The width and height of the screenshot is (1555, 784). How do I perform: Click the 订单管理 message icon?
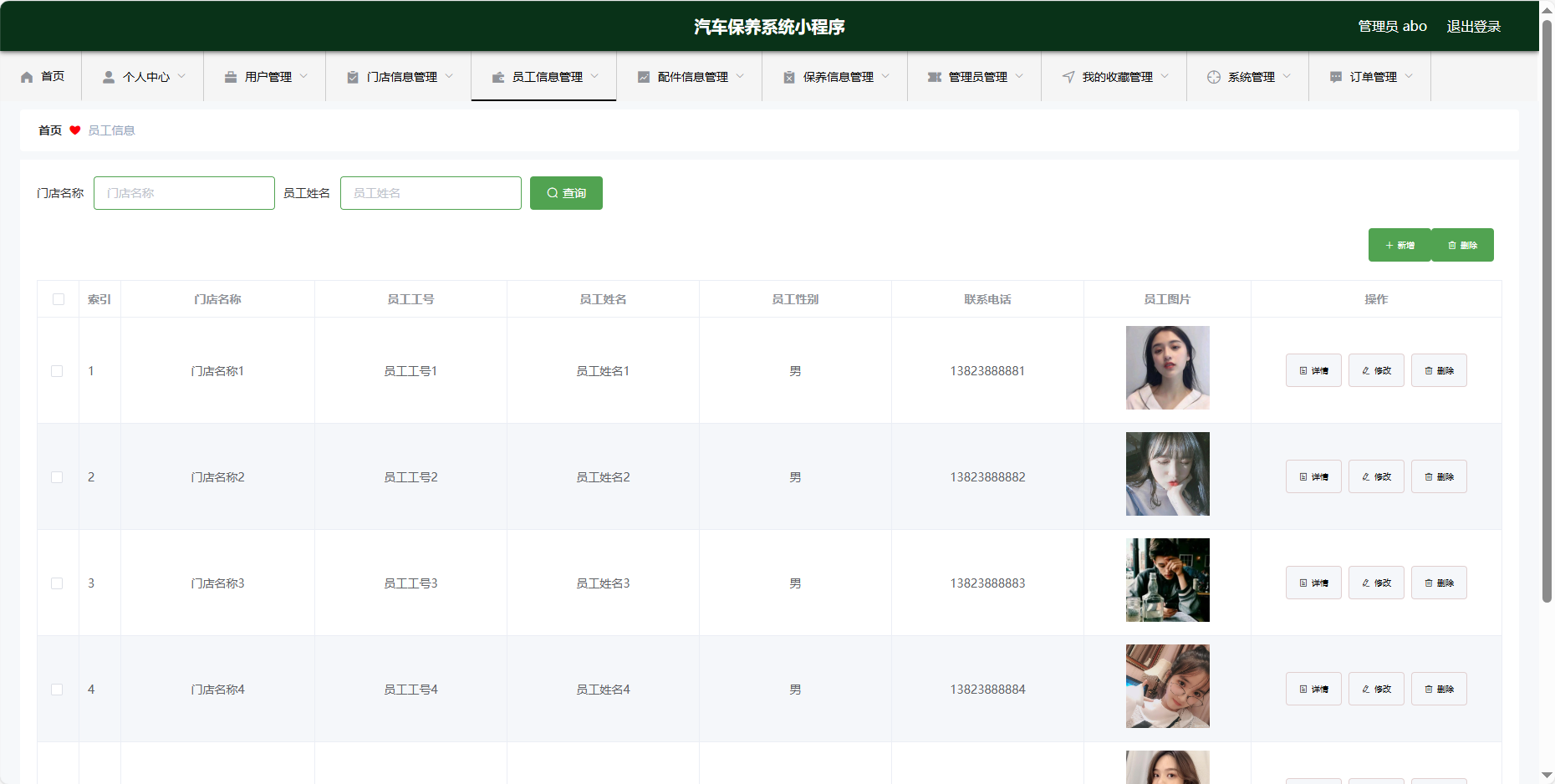click(1336, 77)
